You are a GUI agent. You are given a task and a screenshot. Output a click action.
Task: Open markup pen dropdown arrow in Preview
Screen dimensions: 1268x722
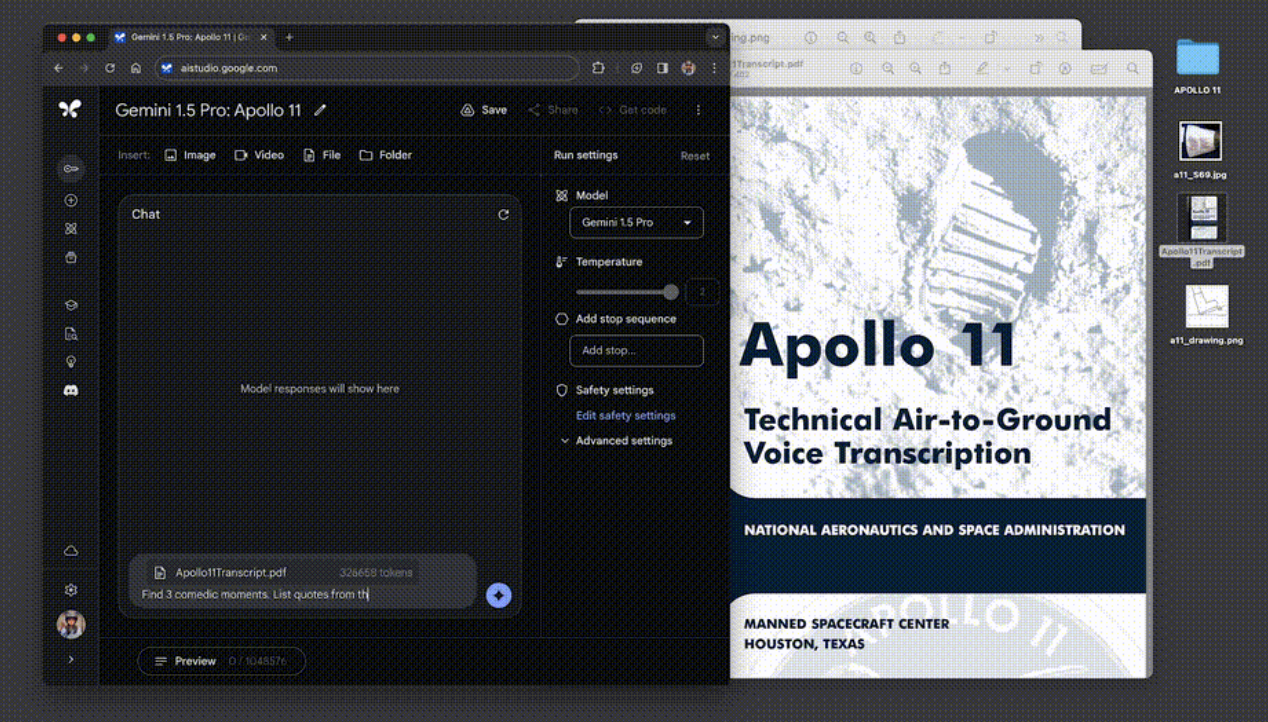[x=1006, y=69]
